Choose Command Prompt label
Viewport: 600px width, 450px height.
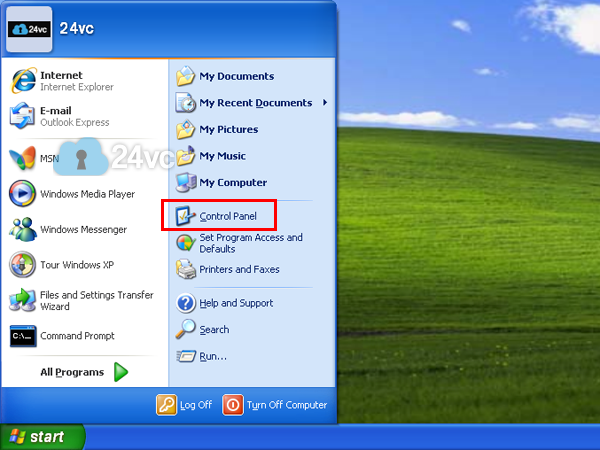click(77, 336)
